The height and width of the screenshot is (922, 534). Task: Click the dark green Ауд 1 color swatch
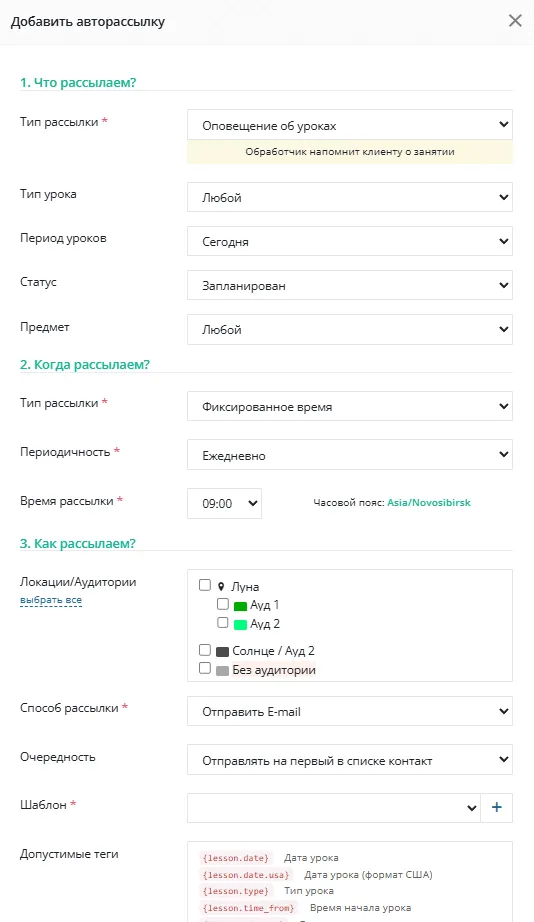tap(240, 606)
